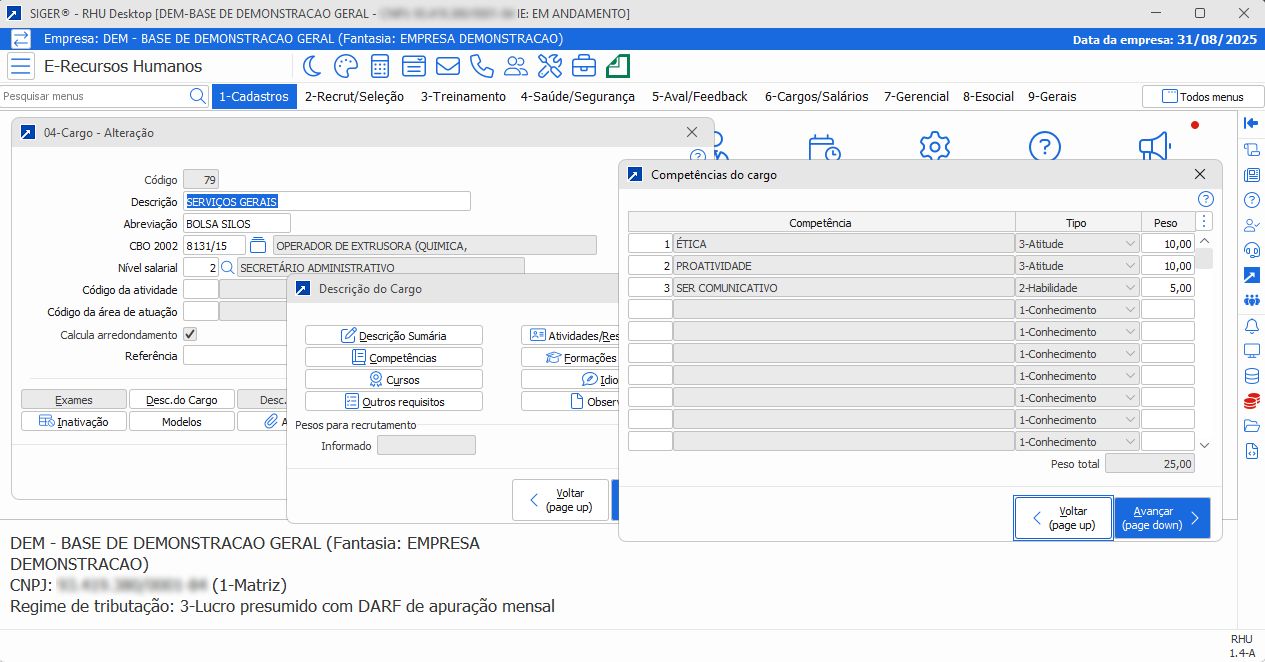This screenshot has width=1265, height=662.
Task: Open the color theme palette icon
Action: [x=345, y=66]
